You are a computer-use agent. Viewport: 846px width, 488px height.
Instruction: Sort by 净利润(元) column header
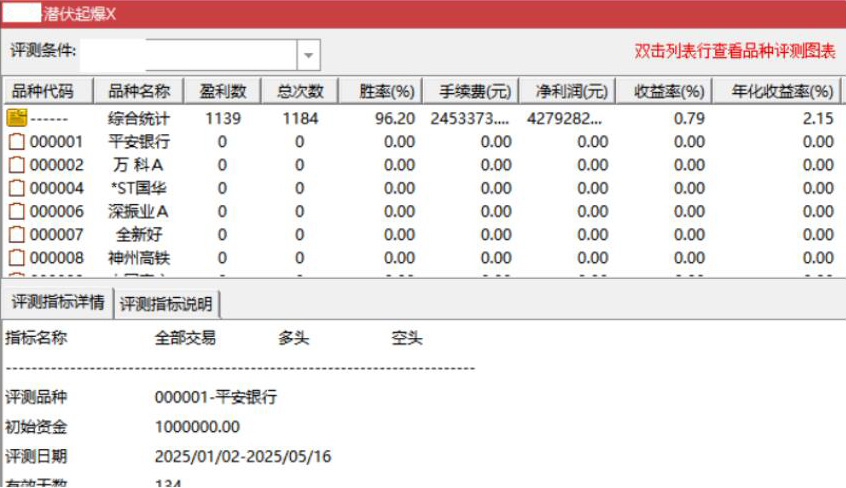click(x=567, y=91)
